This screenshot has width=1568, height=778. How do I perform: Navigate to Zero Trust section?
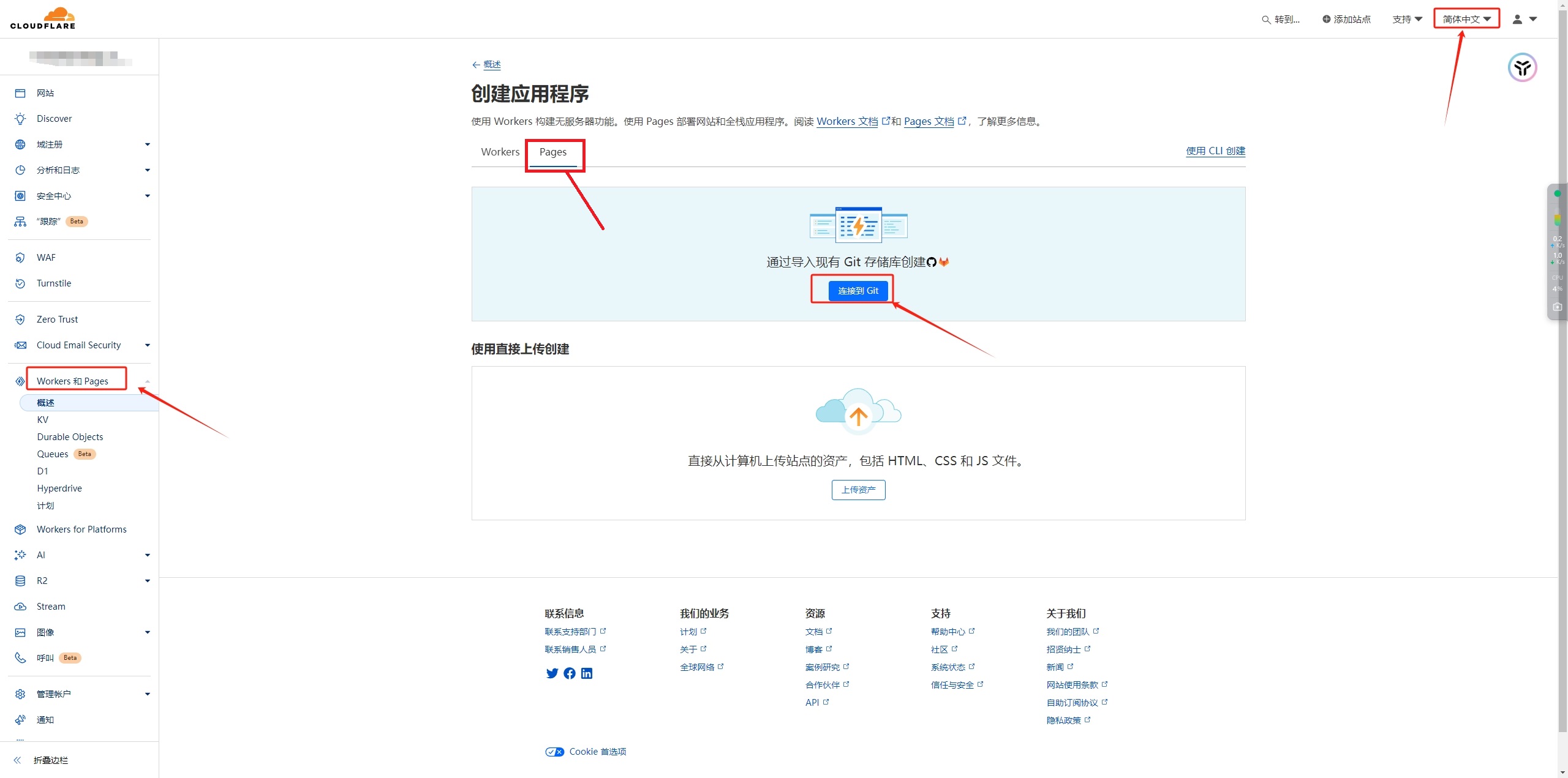[x=57, y=318]
